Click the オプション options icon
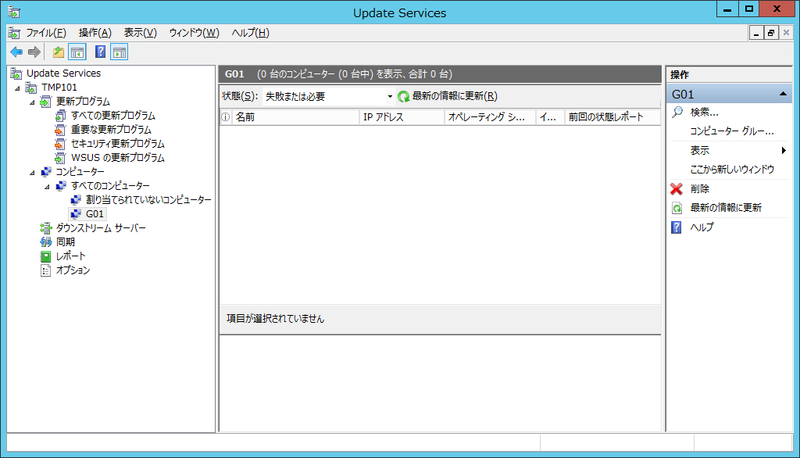This screenshot has width=800, height=458. click(x=45, y=270)
